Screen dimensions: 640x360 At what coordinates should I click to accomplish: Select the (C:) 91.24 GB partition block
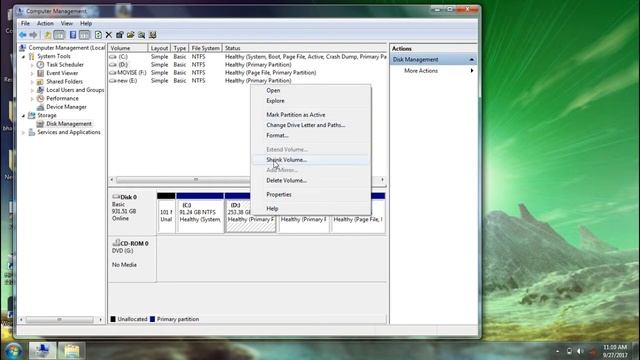pyautogui.click(x=200, y=213)
